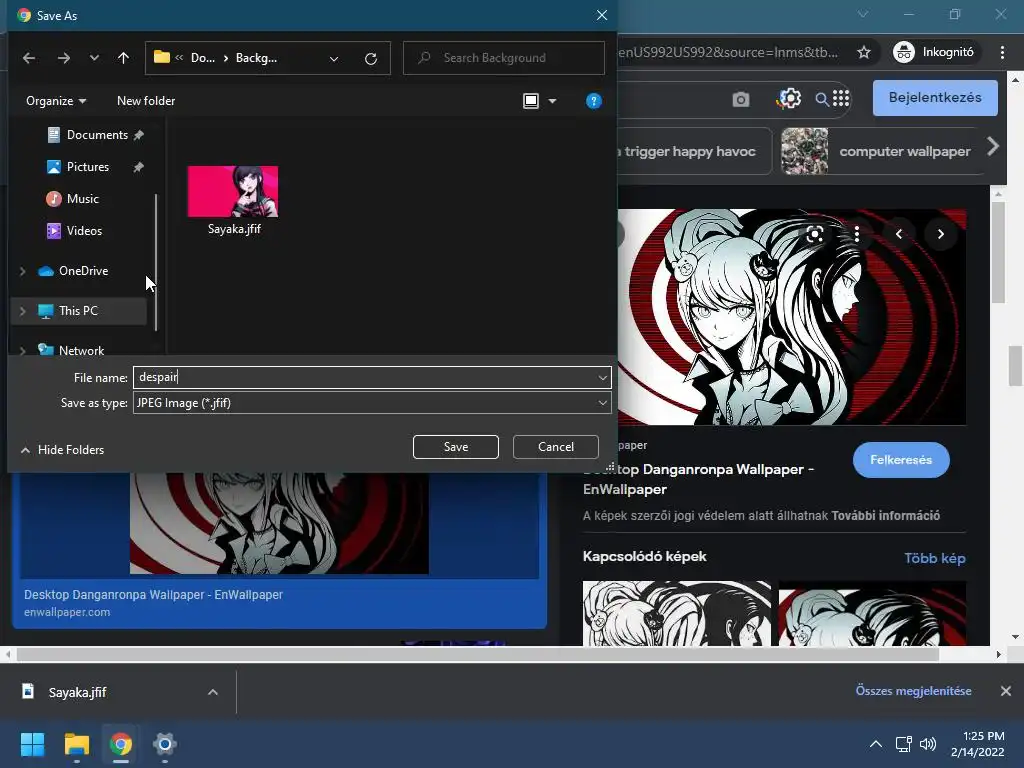This screenshot has width=1024, height=768.
Task: Click the Search Background field
Action: (504, 58)
